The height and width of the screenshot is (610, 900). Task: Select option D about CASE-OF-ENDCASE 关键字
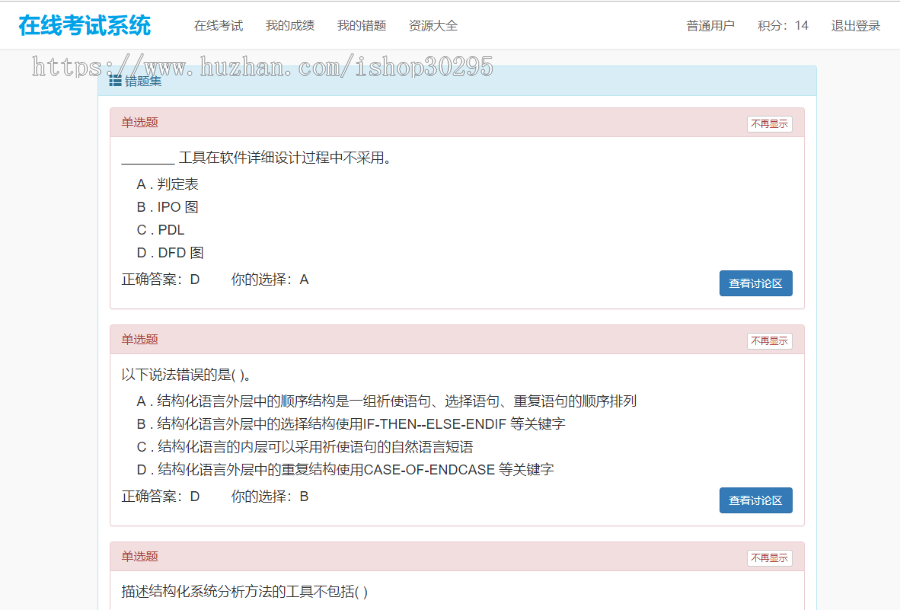point(346,469)
